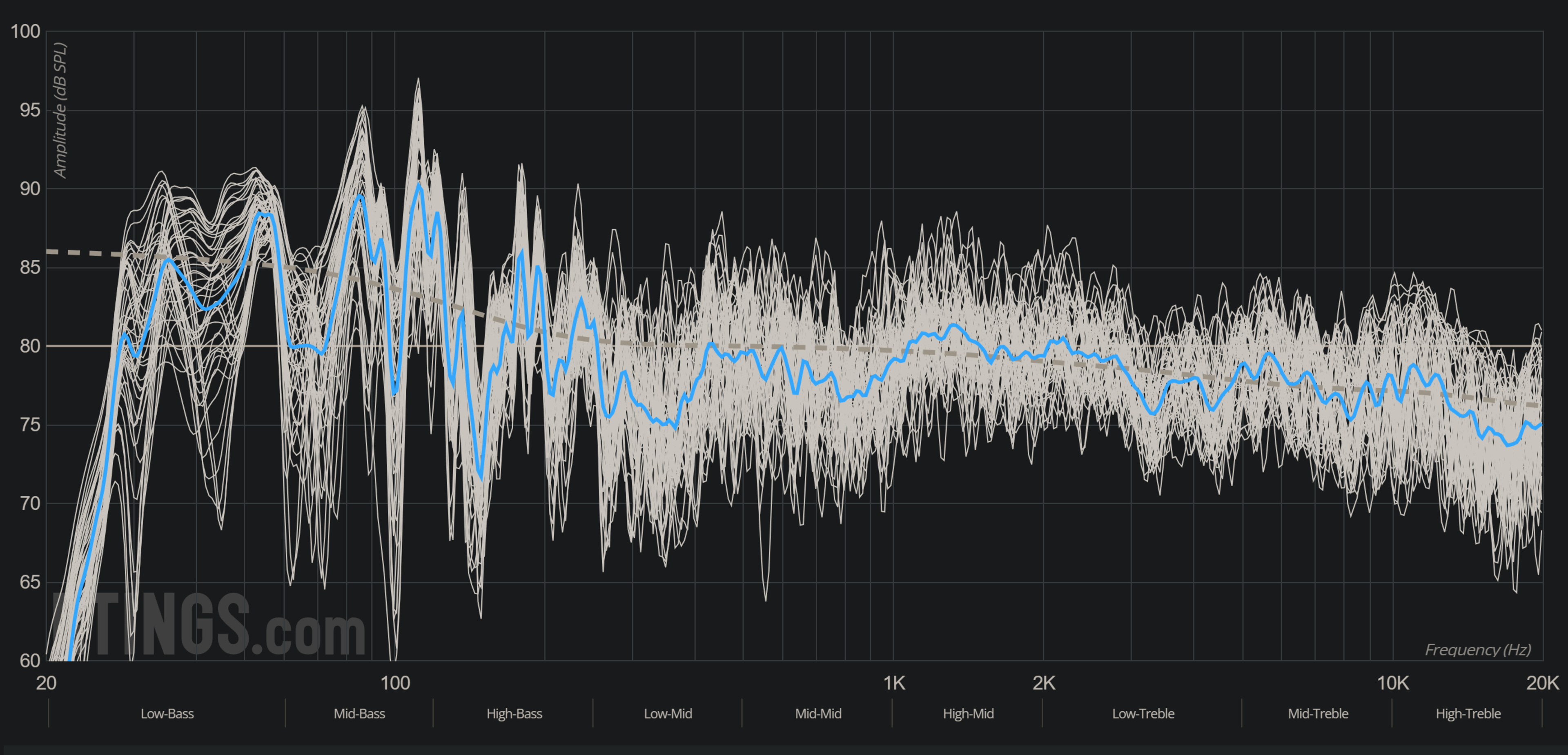This screenshot has height=755, width=1568.
Task: Click the 20K frequency axis tick label
Action: click(x=1542, y=683)
